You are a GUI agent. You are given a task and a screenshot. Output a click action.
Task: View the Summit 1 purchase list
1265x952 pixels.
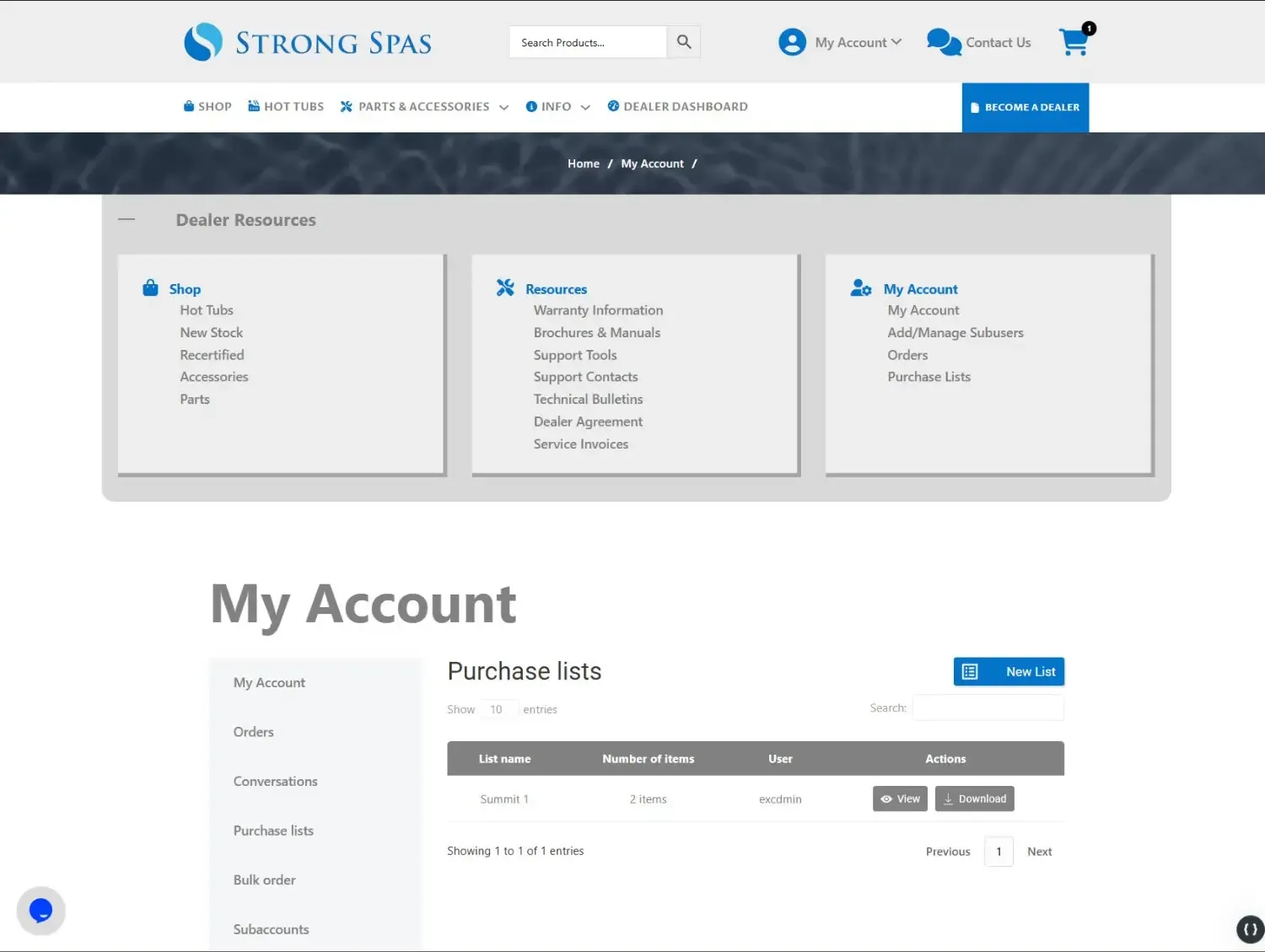click(x=900, y=799)
